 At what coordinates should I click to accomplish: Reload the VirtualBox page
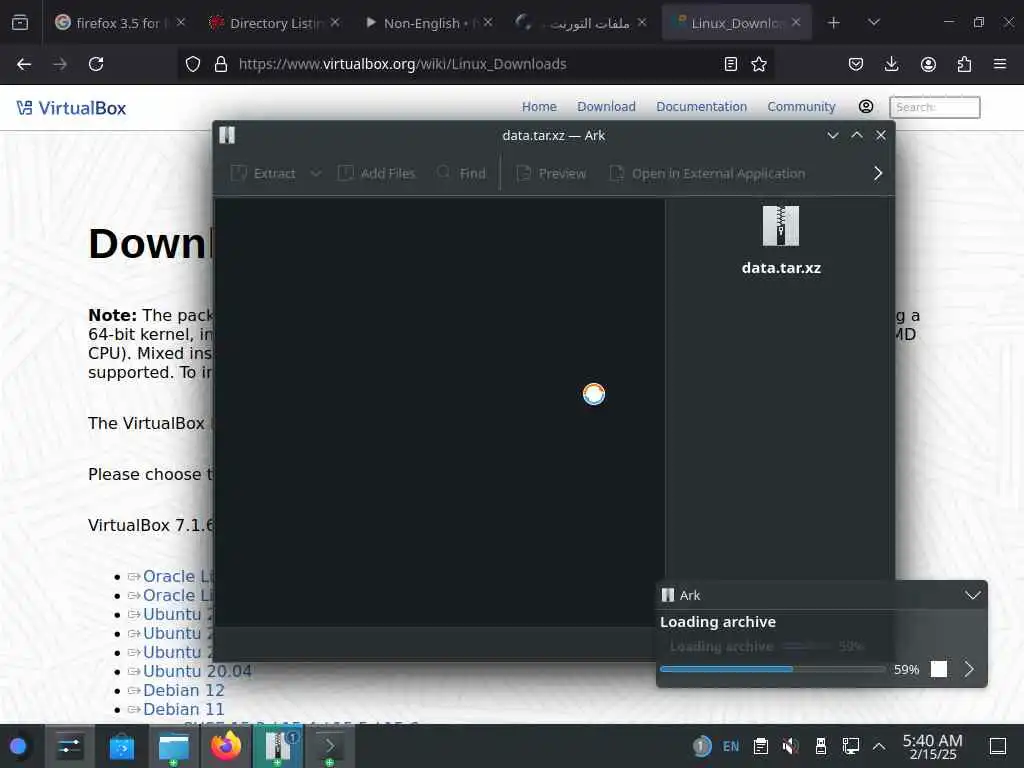96,64
